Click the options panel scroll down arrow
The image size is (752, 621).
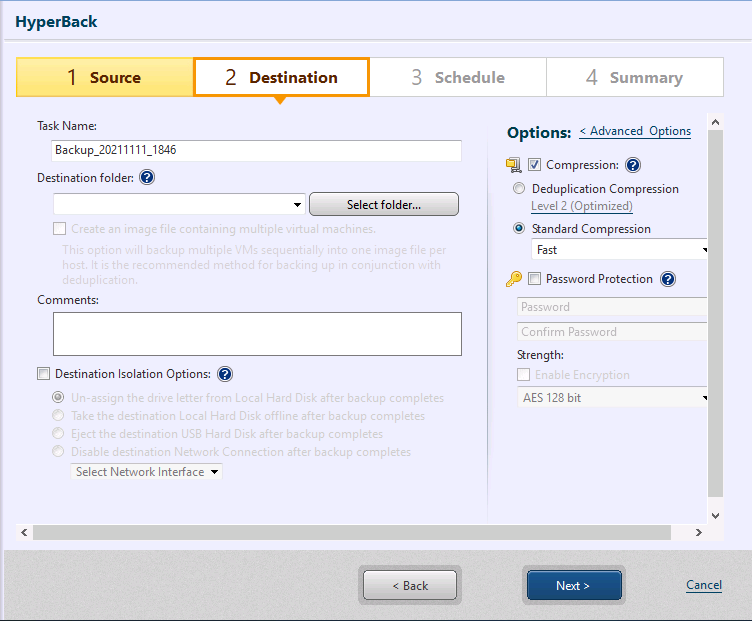(x=714, y=514)
